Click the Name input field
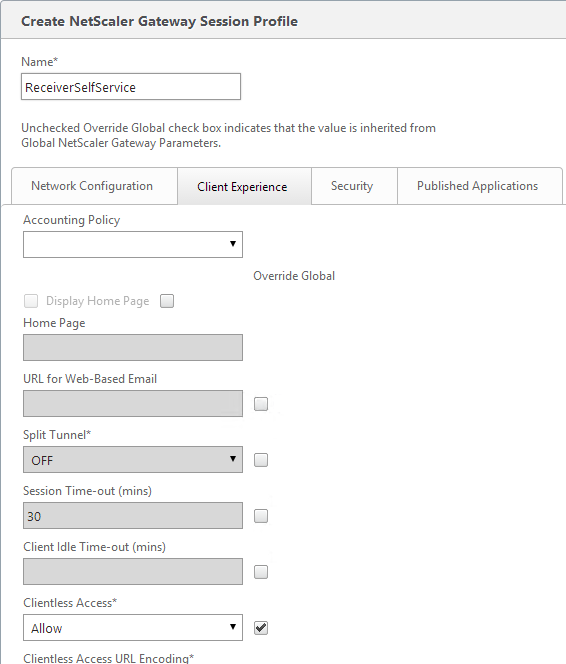The width and height of the screenshot is (566, 664). coord(131,87)
